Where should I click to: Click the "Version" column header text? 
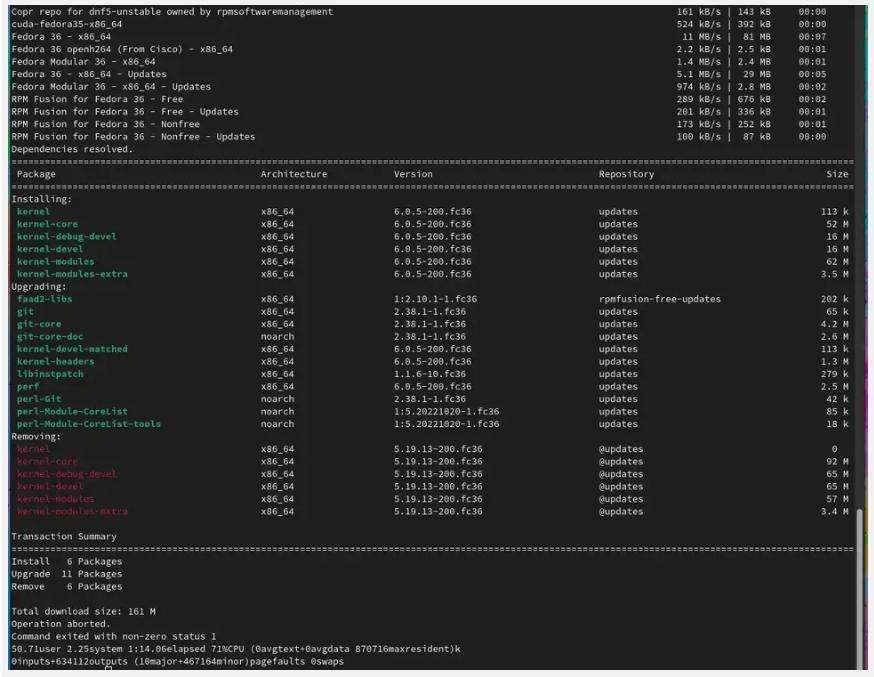(x=413, y=174)
